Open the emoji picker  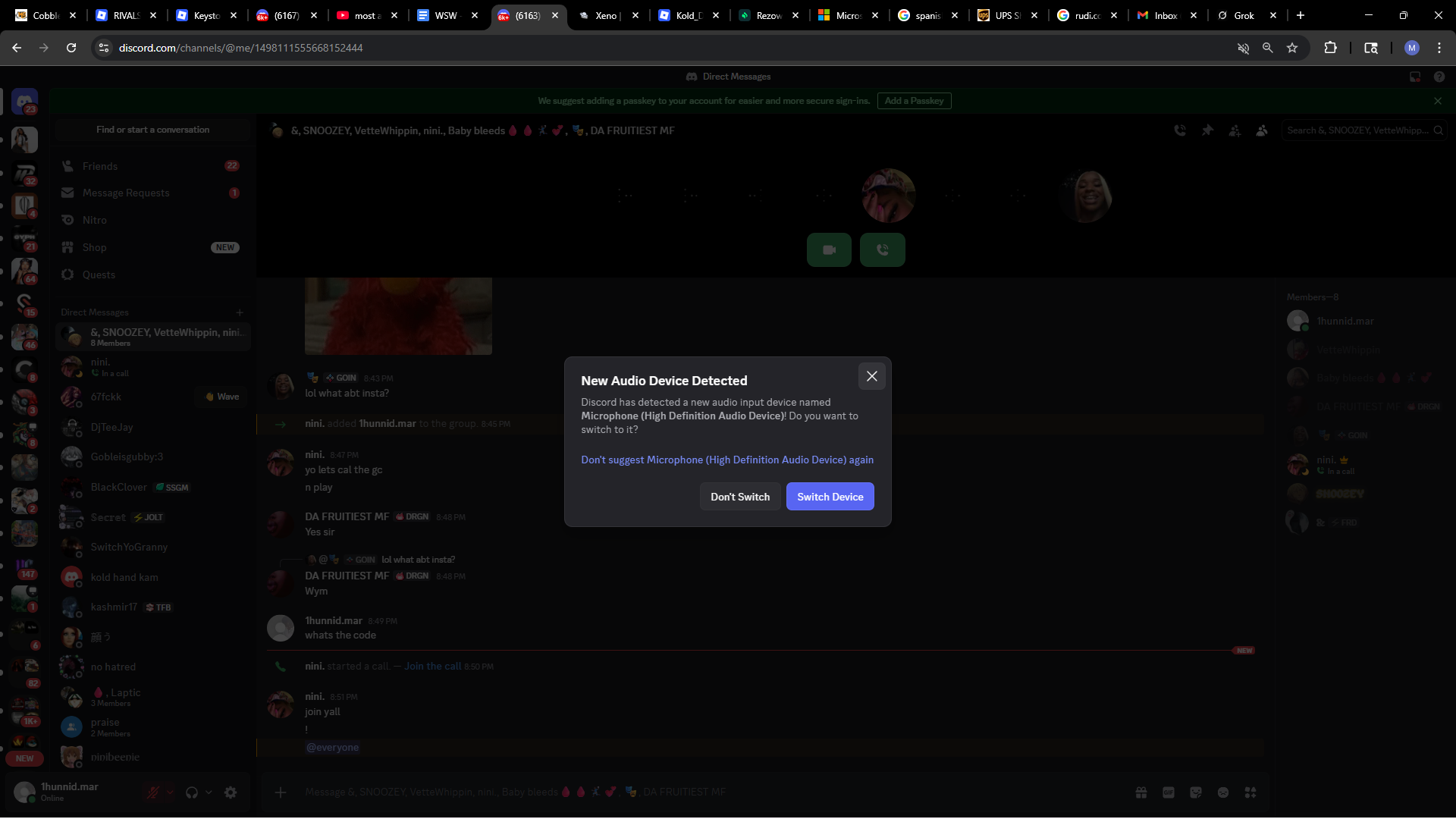pyautogui.click(x=1223, y=792)
